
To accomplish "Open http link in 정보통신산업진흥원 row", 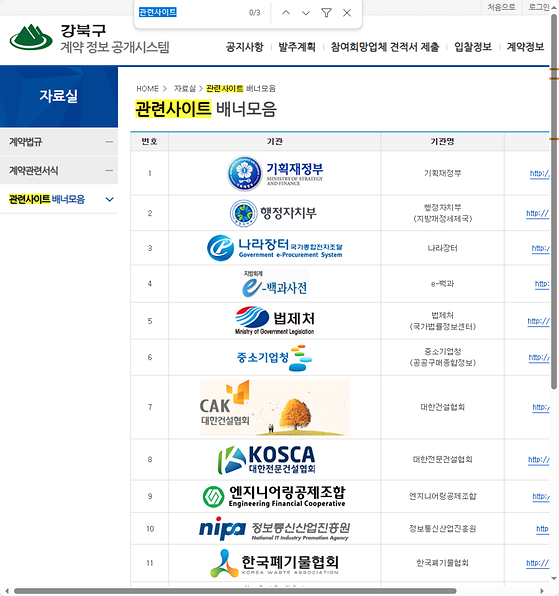I will click(543, 529).
